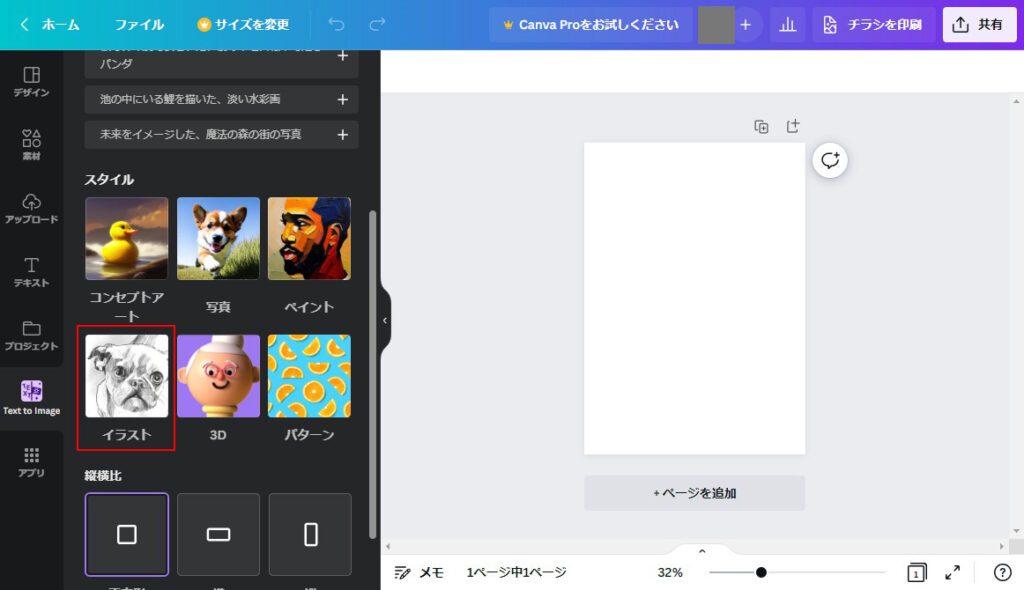Click the canvas scroll-down arrow
This screenshot has height=590, width=1024.
tap(1016, 531)
